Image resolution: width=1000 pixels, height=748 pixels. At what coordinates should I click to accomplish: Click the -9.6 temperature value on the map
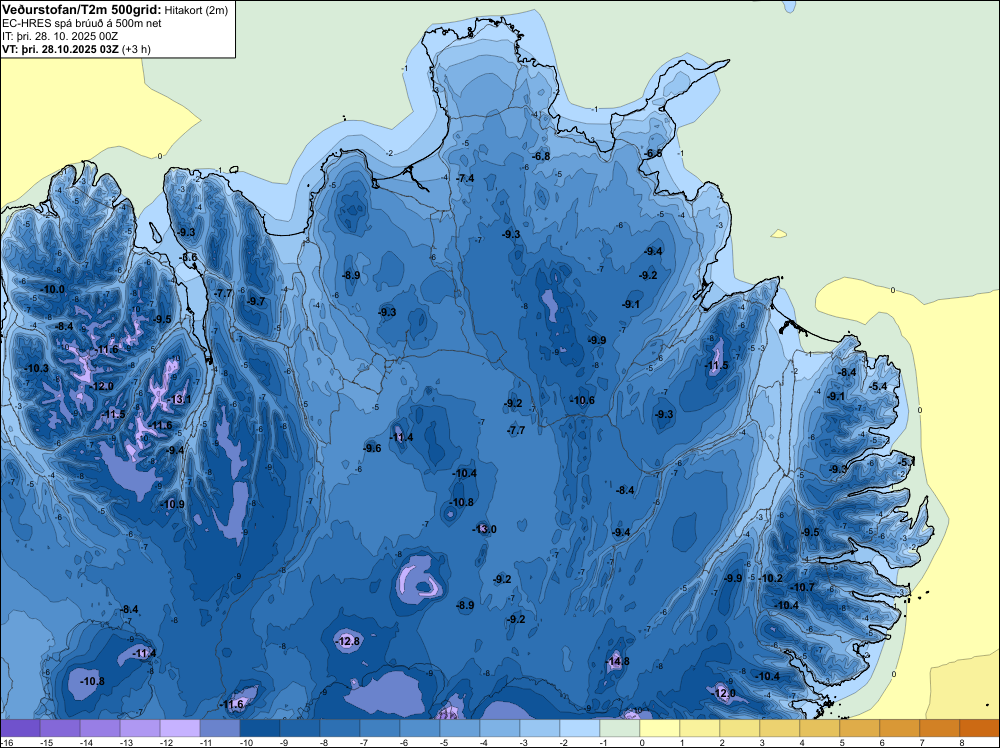click(372, 448)
